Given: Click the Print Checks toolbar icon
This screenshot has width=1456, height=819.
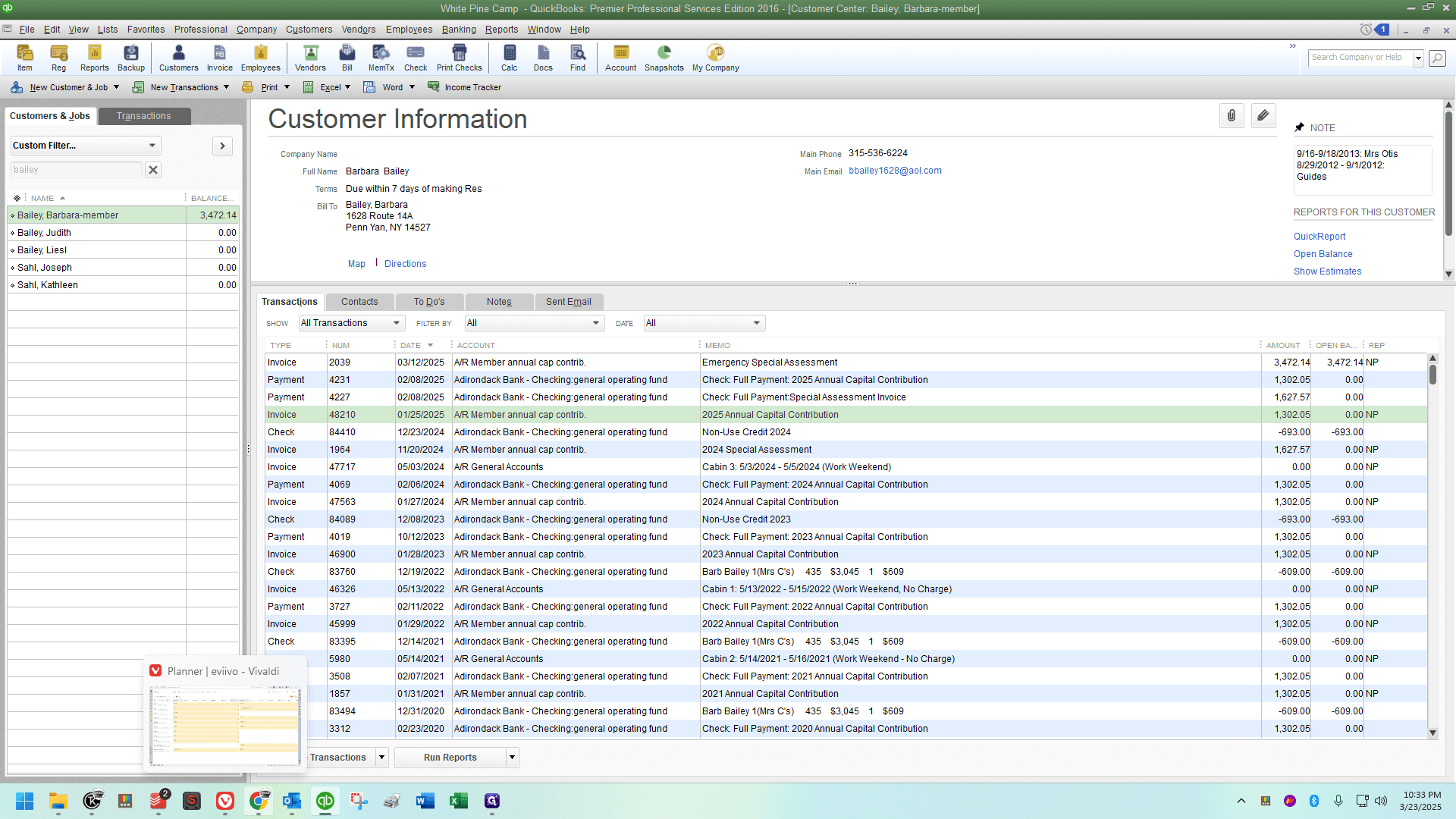Looking at the screenshot, I should coord(459,58).
